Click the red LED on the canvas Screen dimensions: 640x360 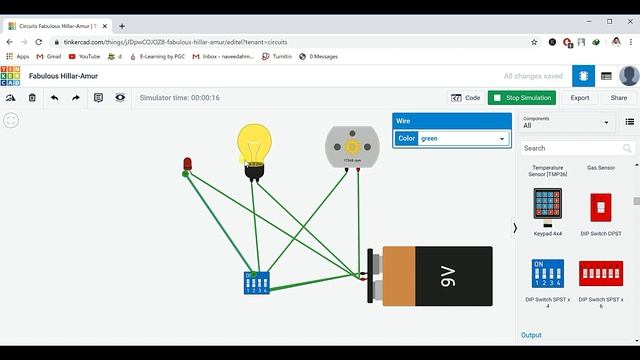[187, 164]
